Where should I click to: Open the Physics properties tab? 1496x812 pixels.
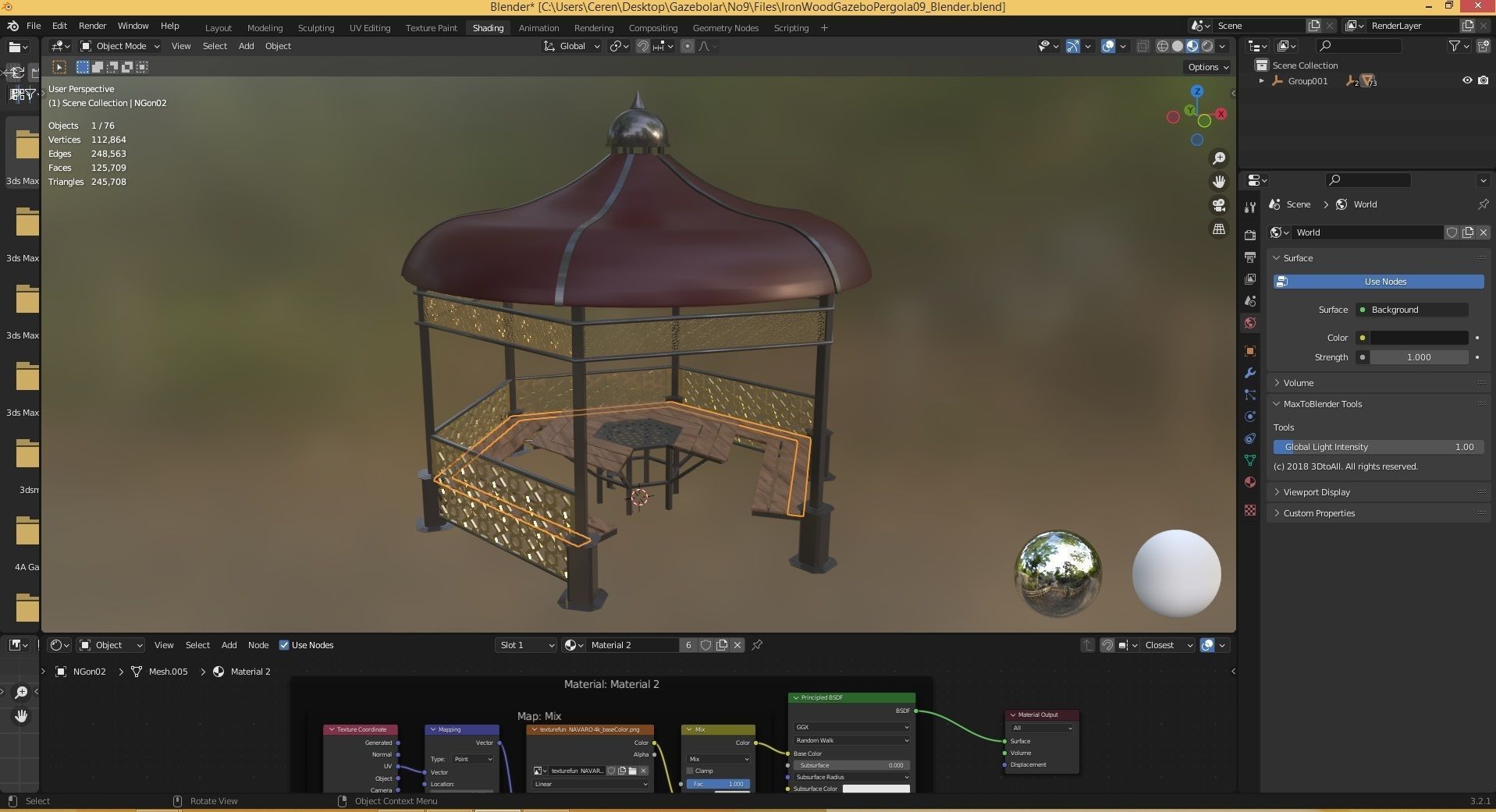click(x=1250, y=417)
